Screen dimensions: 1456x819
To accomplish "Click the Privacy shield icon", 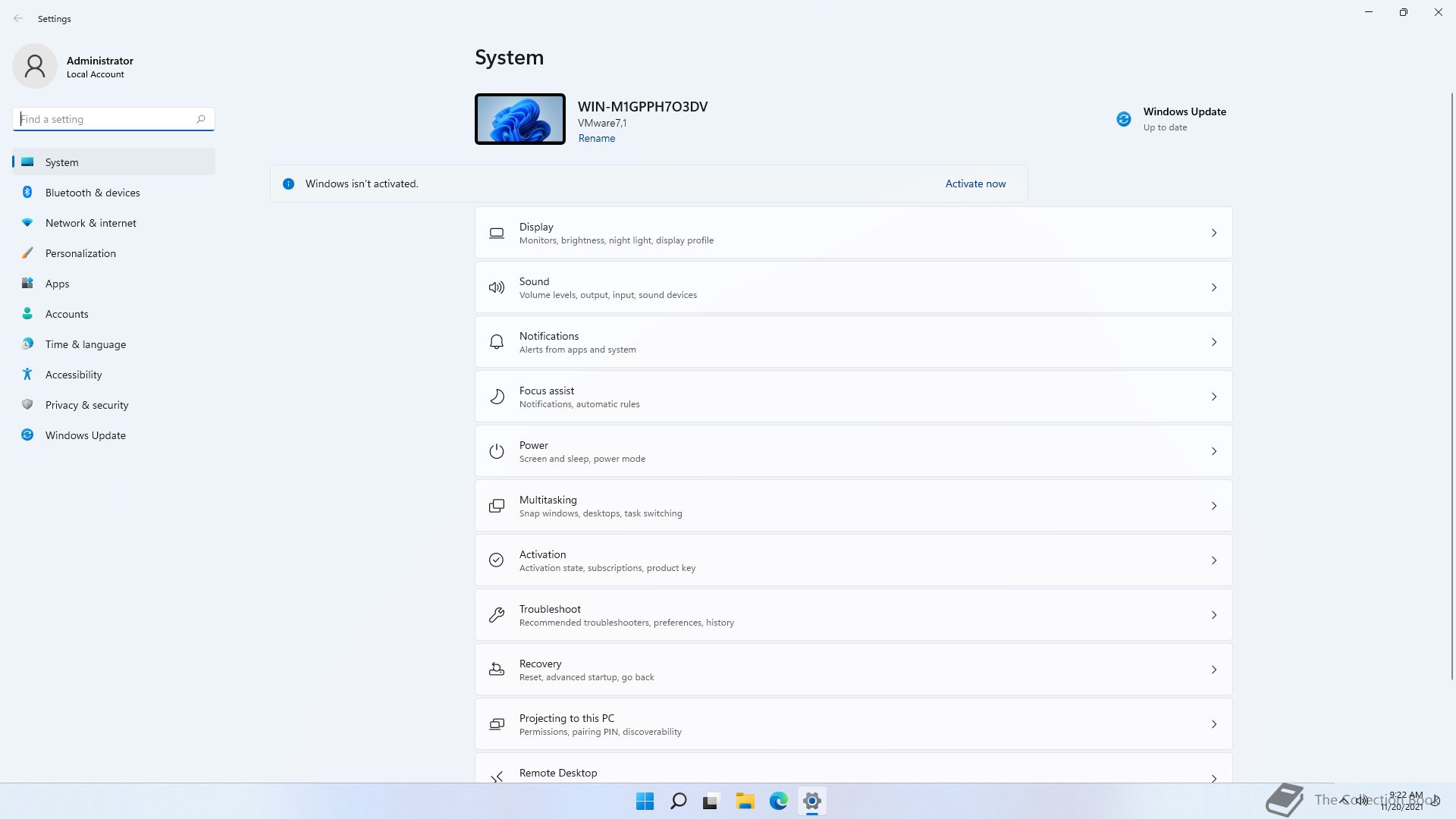I will [x=27, y=405].
